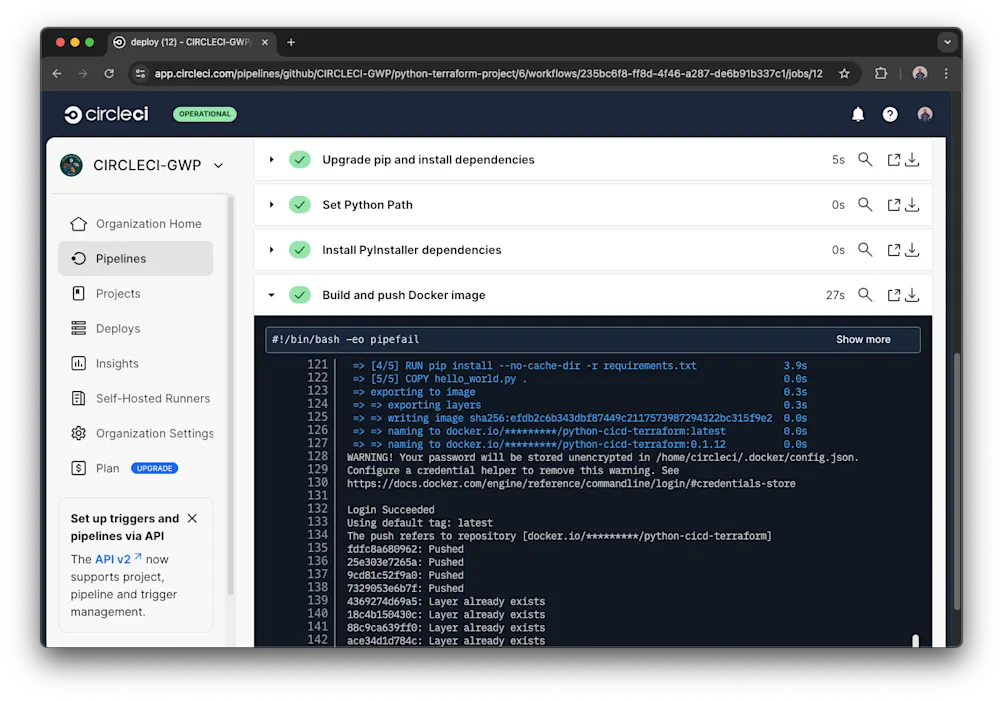The image size is (1003, 701).
Task: Open your user avatar profile menu
Action: 924,114
